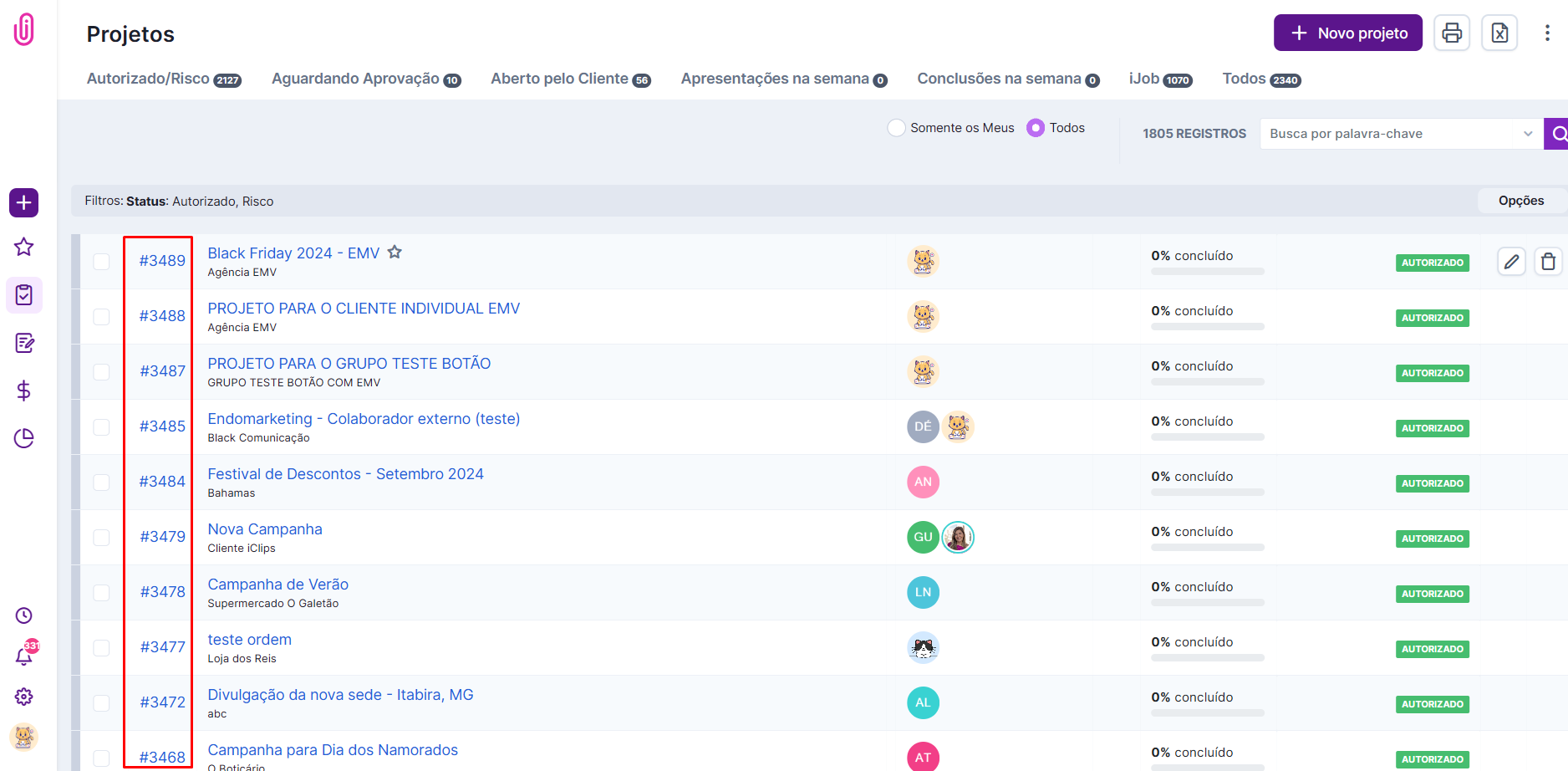
Task: Open the finance dollar icon in sidebar
Action: coord(23,390)
